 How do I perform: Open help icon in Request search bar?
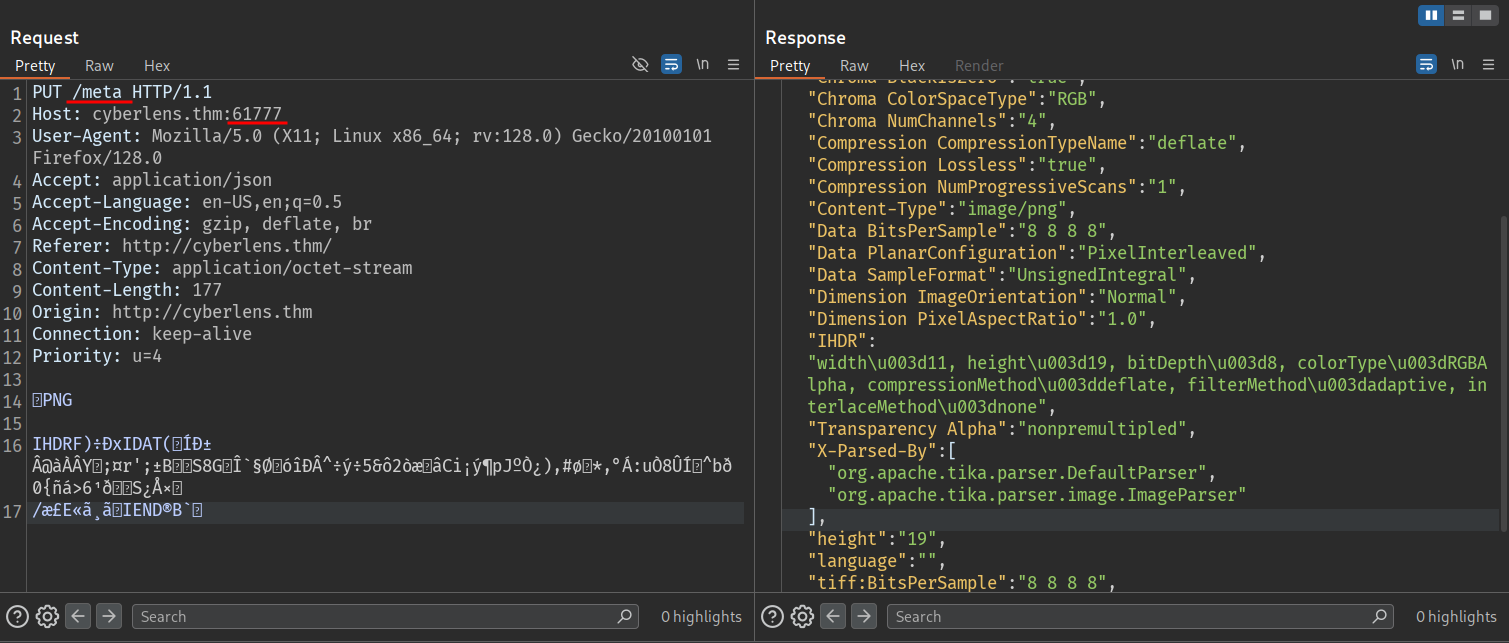pyautogui.click(x=18, y=616)
